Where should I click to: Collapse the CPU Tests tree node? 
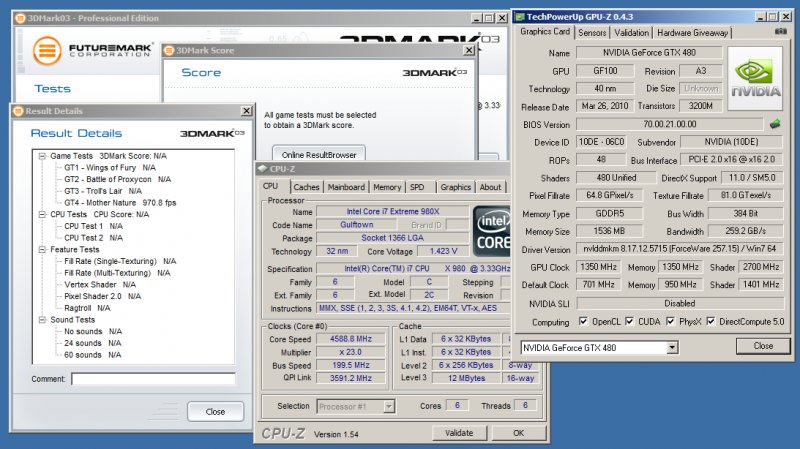coord(42,214)
